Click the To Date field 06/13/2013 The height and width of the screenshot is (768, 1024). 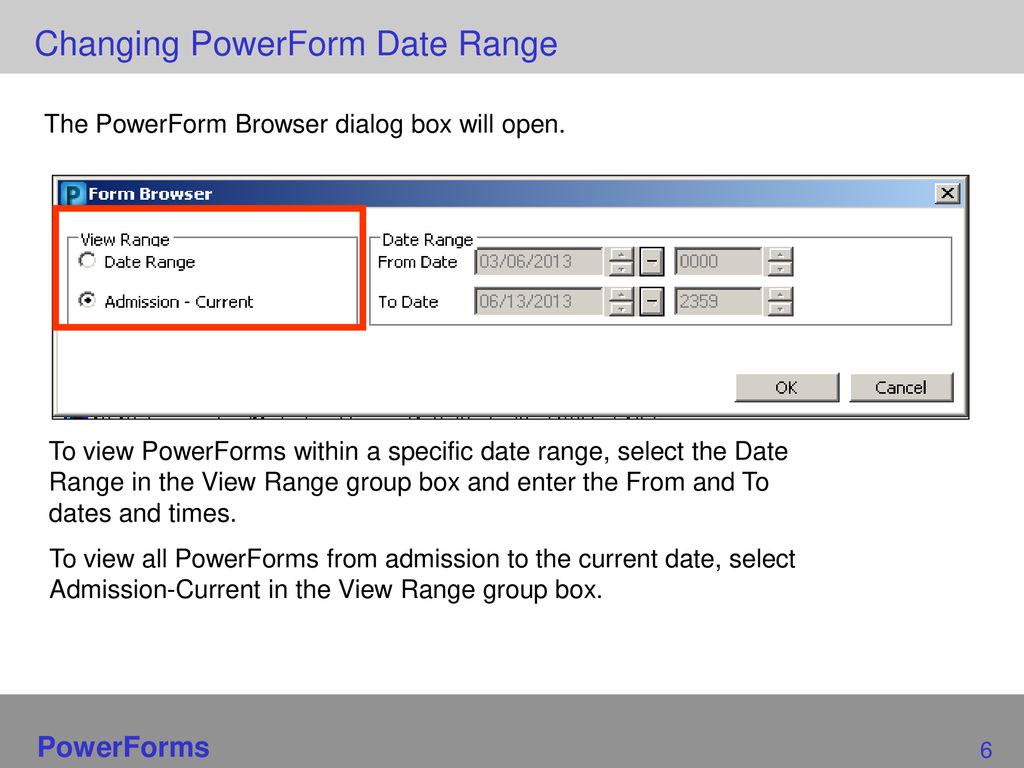(x=538, y=302)
